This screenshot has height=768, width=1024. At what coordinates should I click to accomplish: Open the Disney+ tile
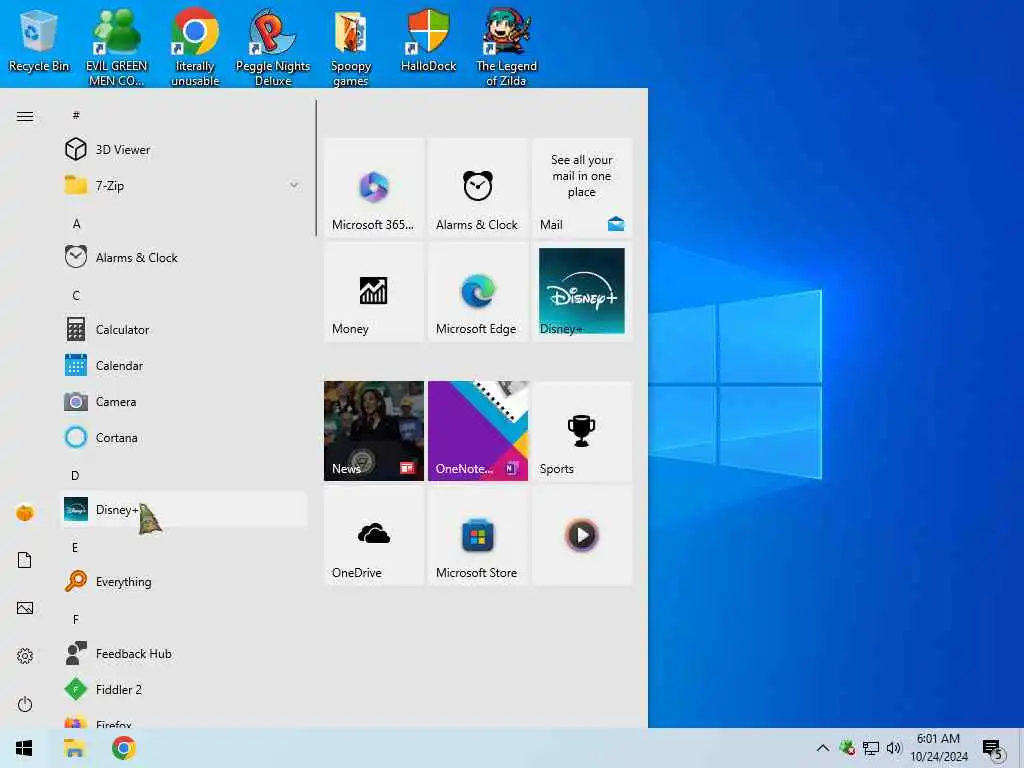[x=582, y=291]
